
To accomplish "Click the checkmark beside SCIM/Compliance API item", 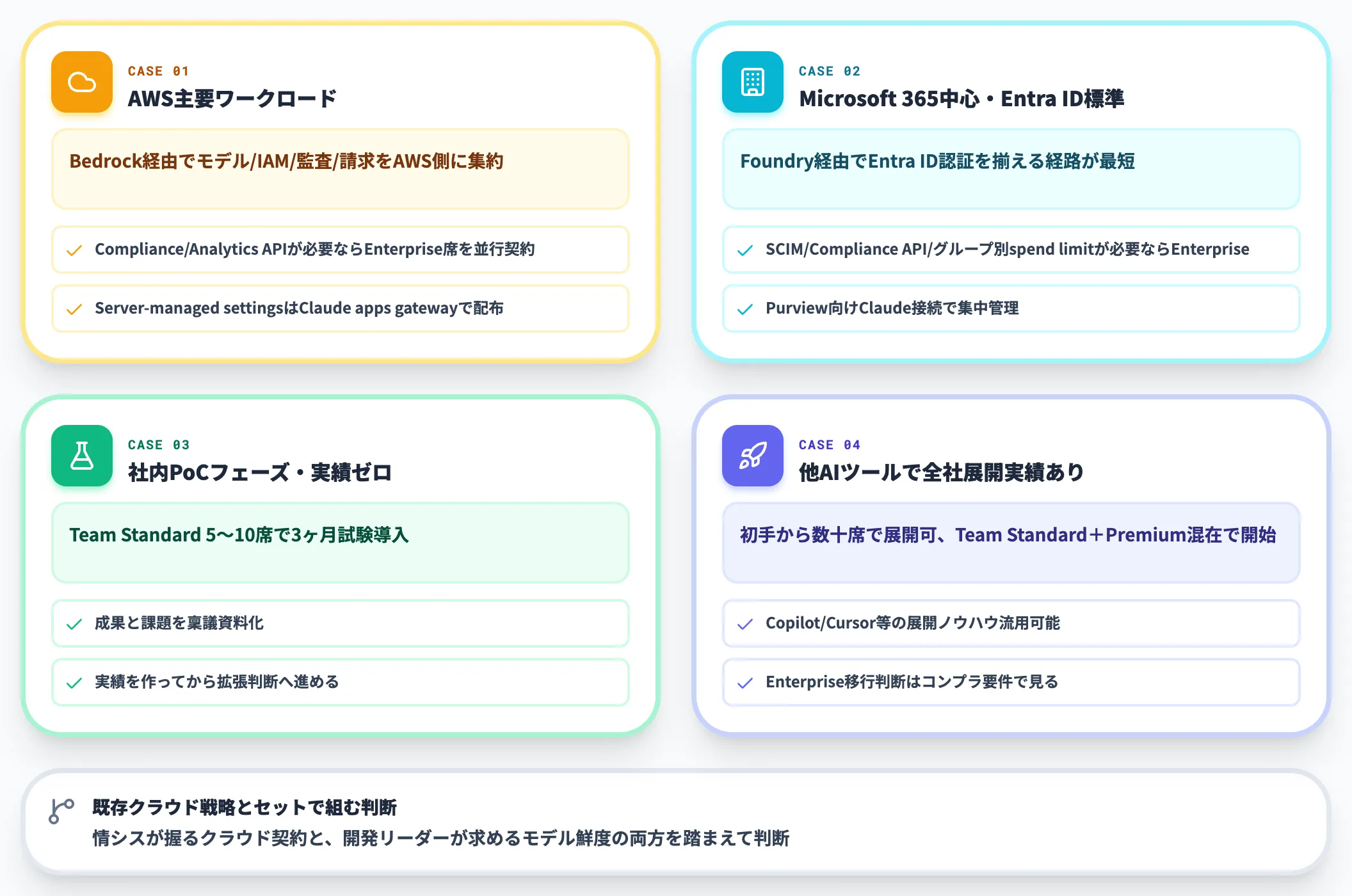I will [x=745, y=250].
